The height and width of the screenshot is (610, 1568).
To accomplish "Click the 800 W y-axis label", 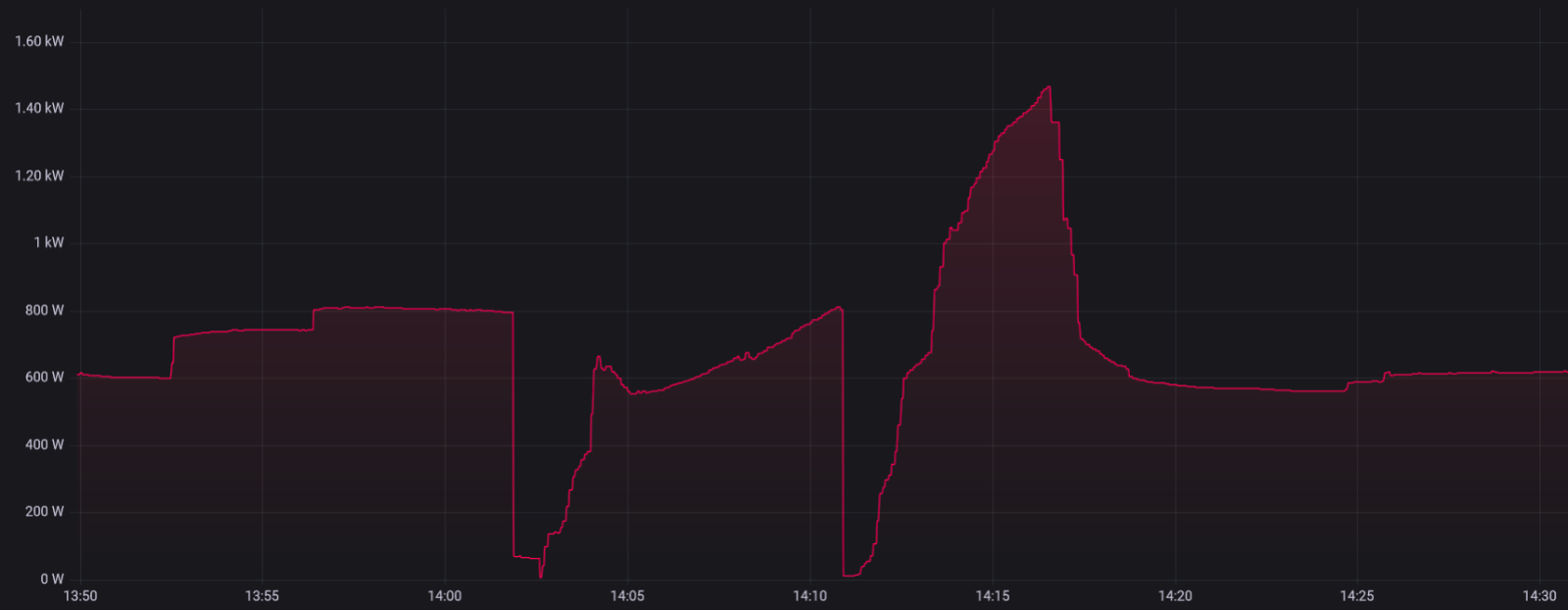I will pyautogui.click(x=44, y=310).
